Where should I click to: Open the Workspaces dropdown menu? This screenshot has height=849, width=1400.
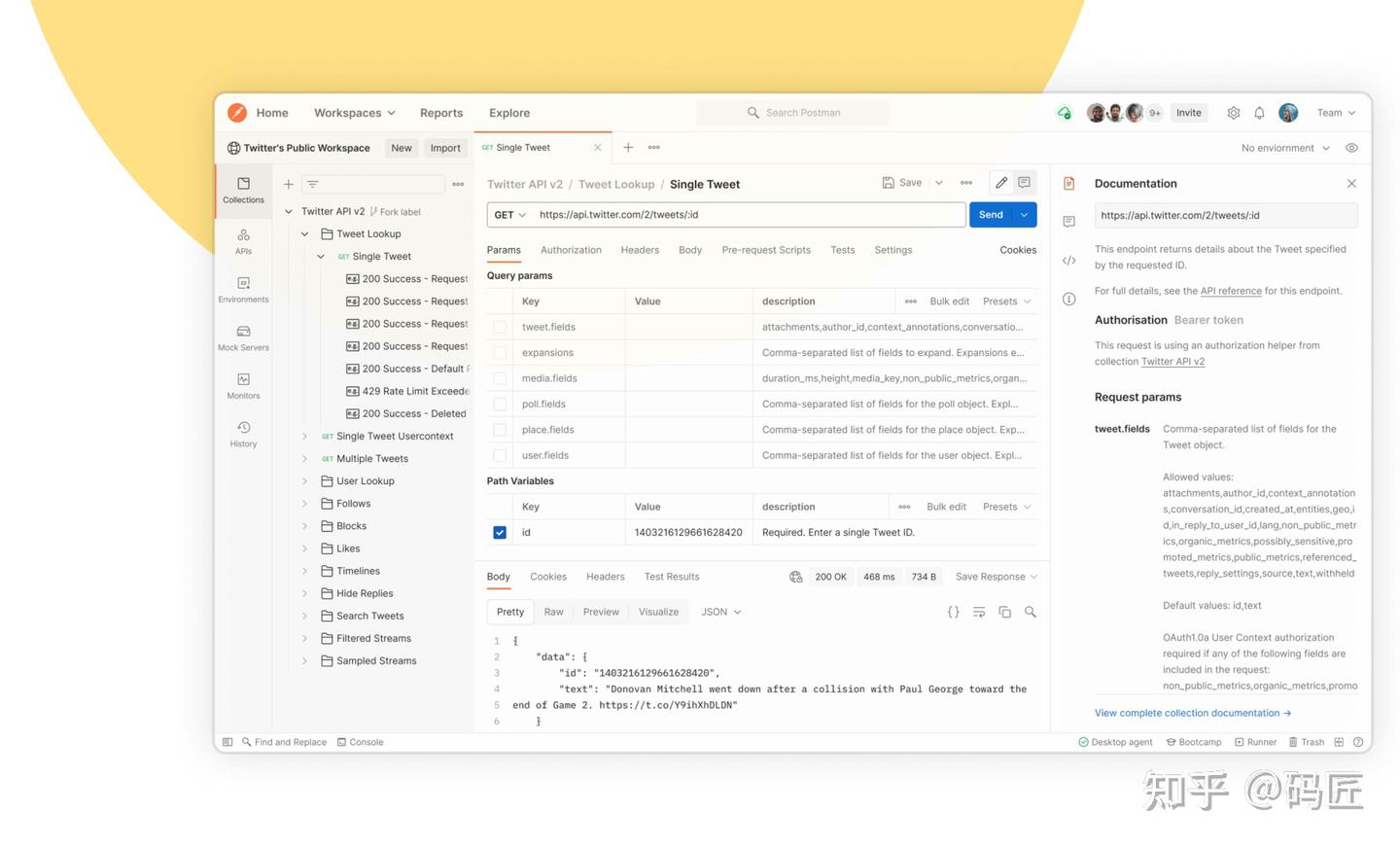point(354,113)
